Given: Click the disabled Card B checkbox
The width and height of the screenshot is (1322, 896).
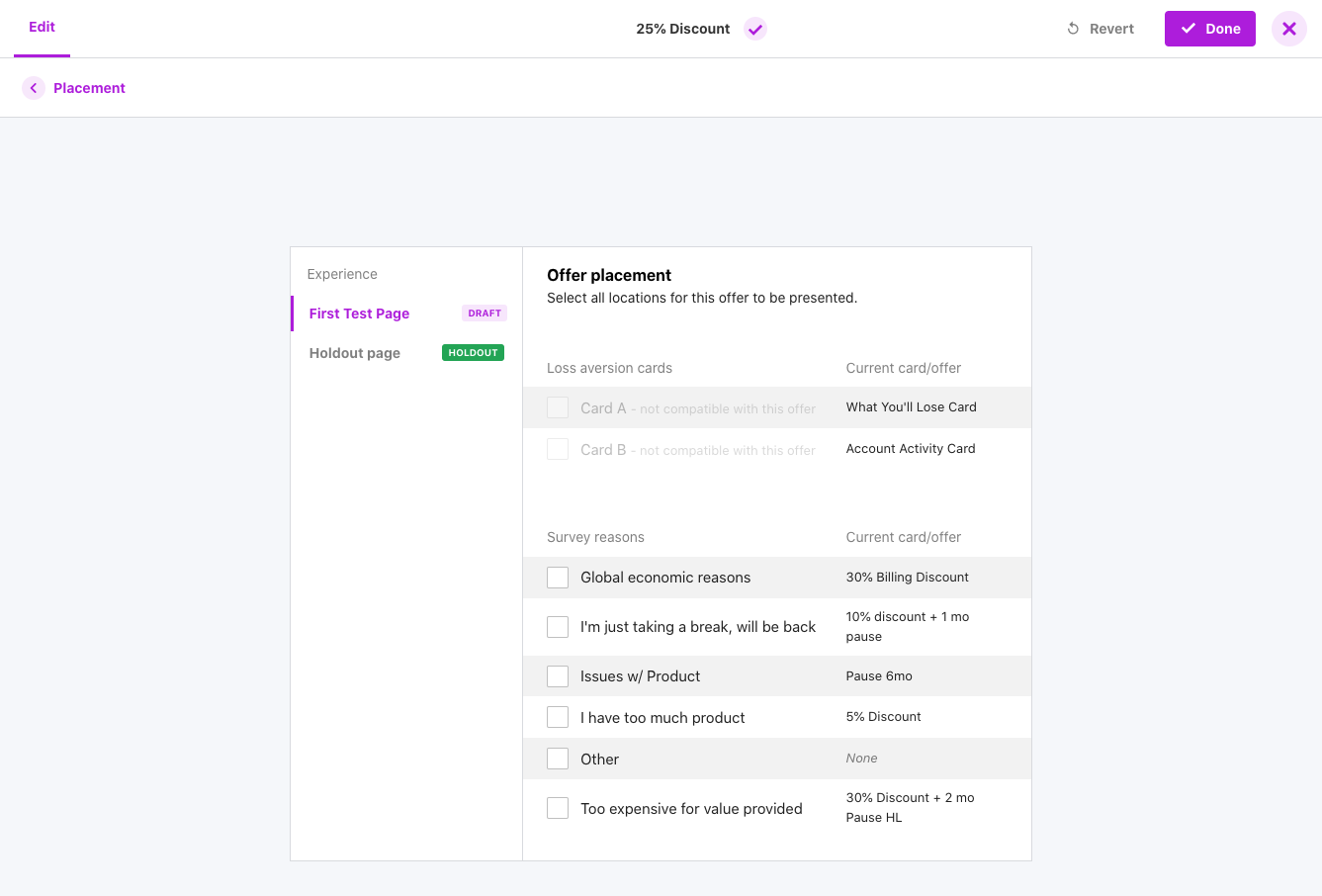Looking at the screenshot, I should pyautogui.click(x=558, y=449).
